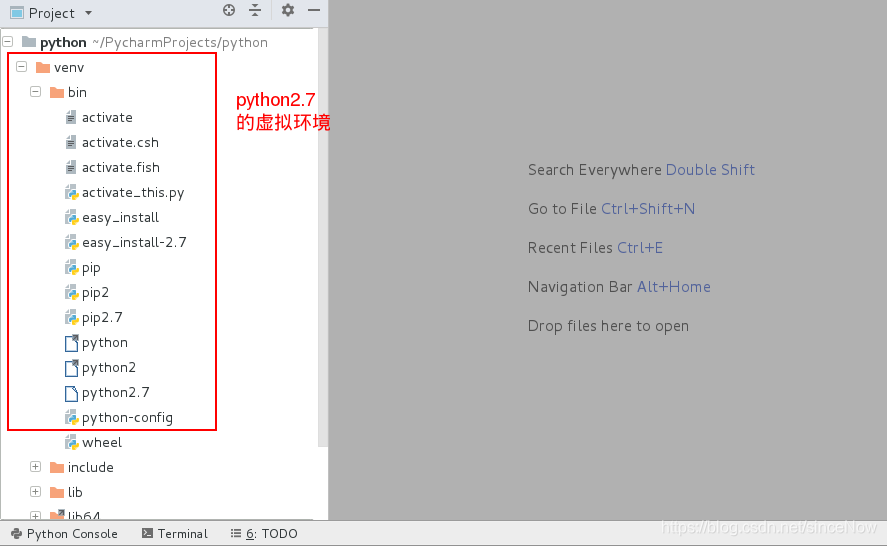Click the pip2.7 file icon
The width and height of the screenshot is (887, 546).
point(71,317)
